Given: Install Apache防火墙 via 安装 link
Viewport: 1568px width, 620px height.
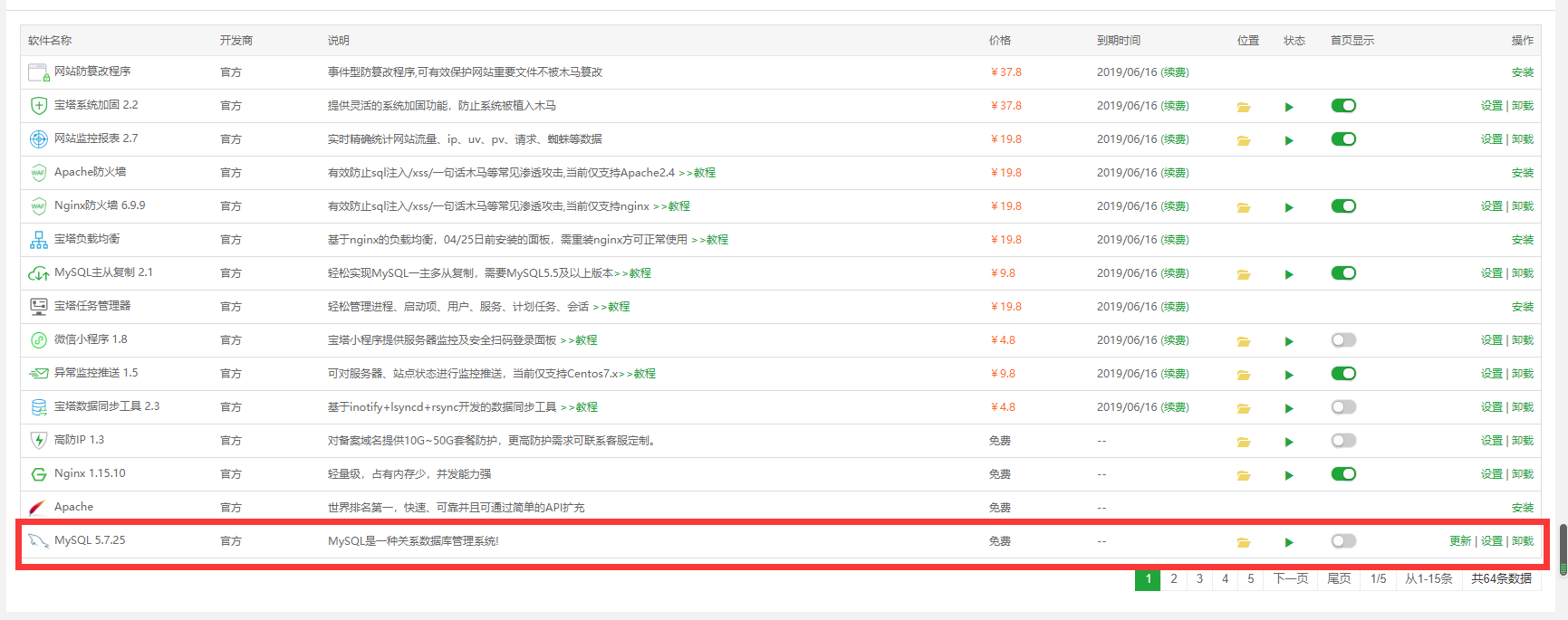Looking at the screenshot, I should point(1523,173).
